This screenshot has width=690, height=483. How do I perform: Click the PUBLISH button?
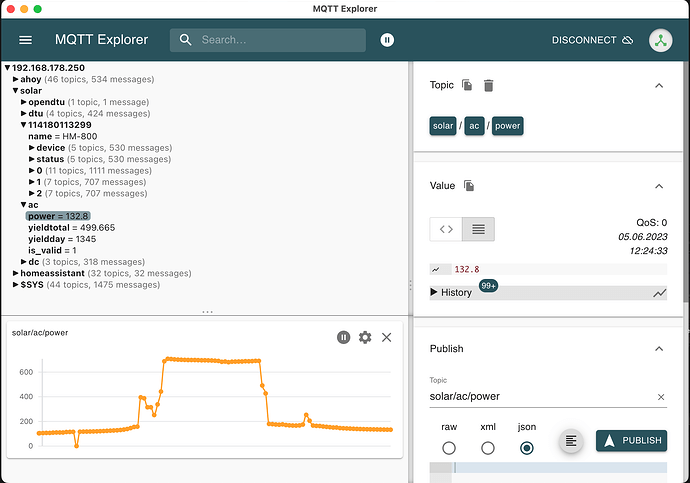(631, 440)
